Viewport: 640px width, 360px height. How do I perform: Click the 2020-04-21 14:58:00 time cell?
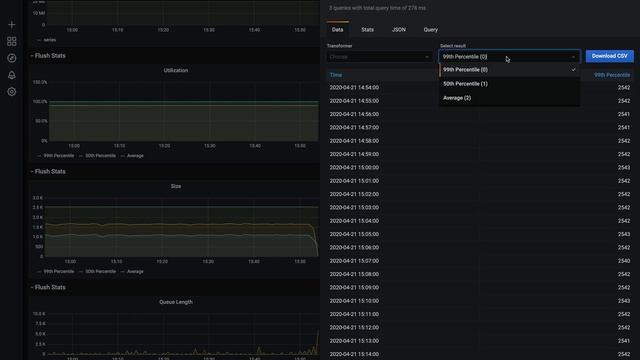point(354,141)
